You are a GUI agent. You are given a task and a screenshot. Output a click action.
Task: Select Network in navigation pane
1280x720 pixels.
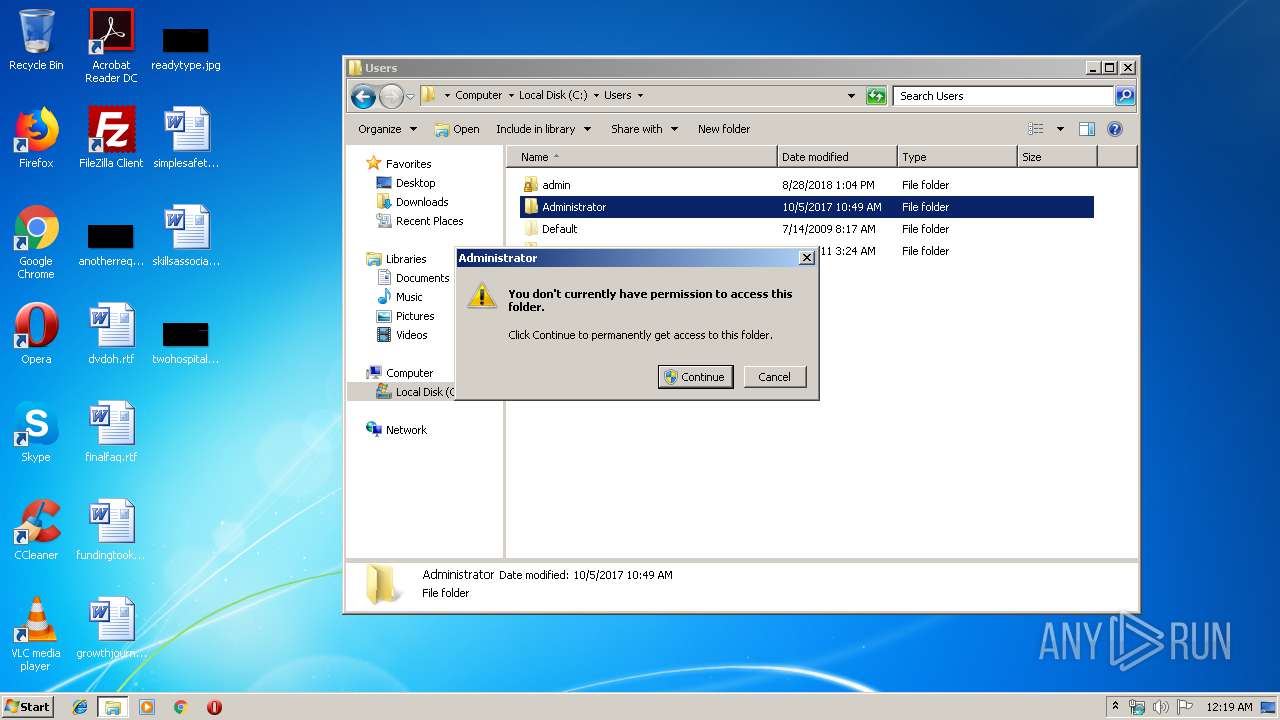tap(406, 430)
